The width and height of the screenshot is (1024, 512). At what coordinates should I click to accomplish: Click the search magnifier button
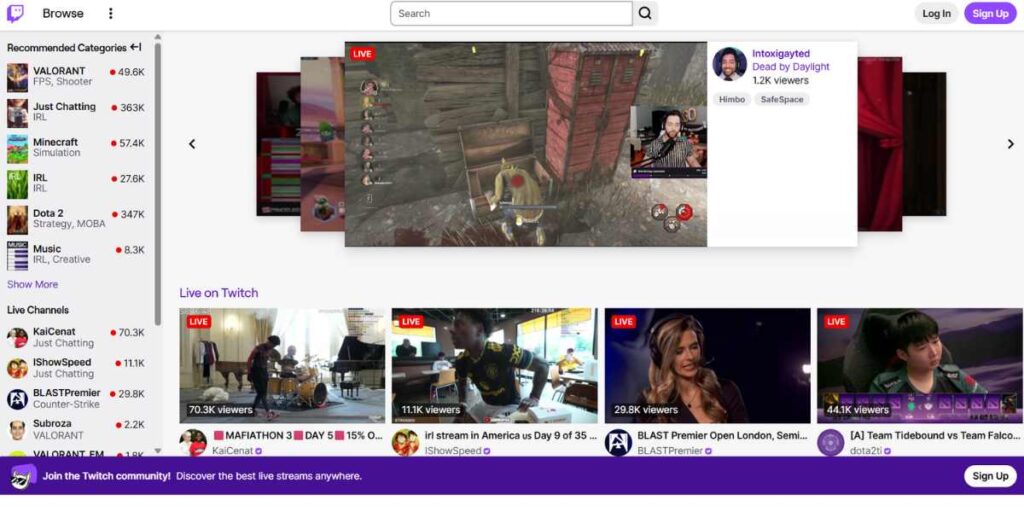click(645, 13)
